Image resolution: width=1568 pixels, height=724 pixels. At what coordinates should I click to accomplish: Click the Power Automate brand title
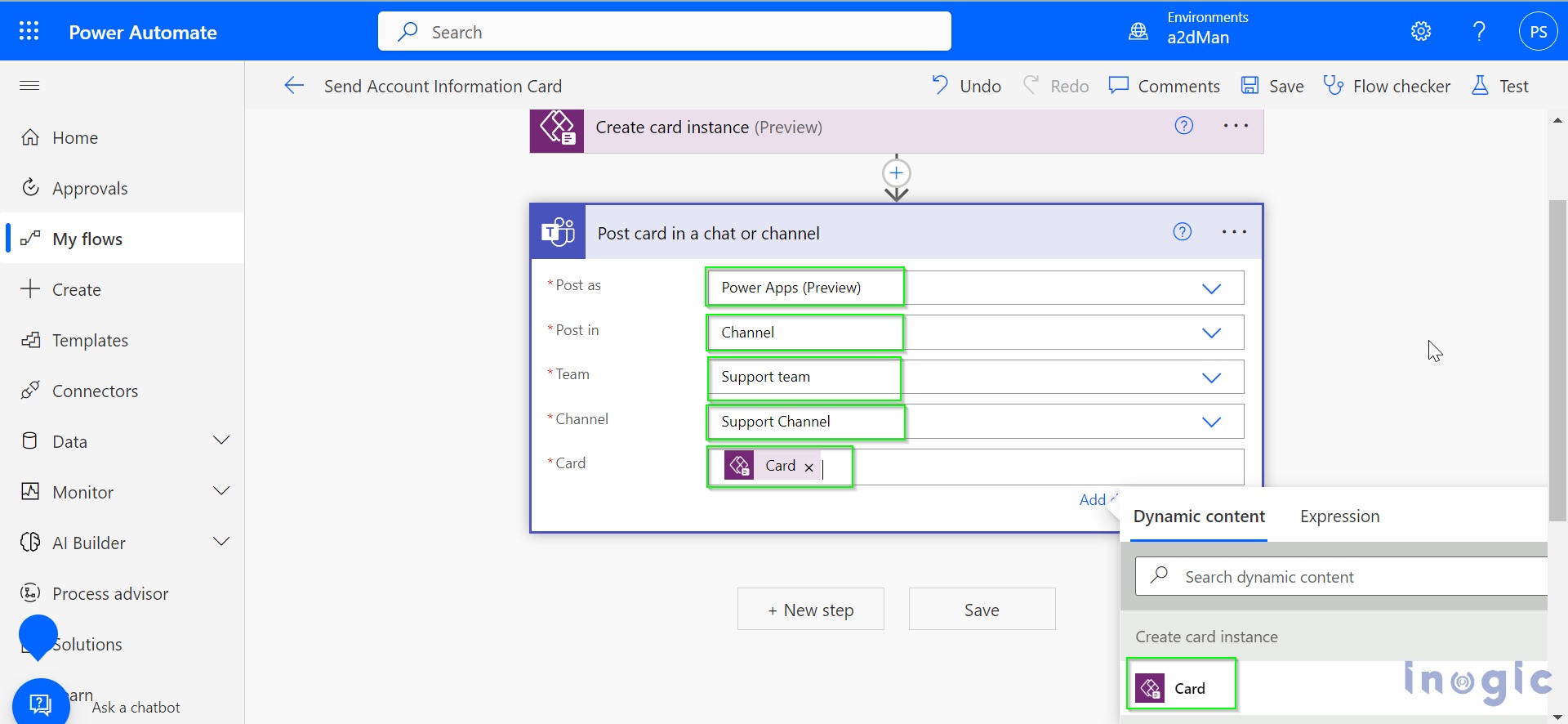143,33
